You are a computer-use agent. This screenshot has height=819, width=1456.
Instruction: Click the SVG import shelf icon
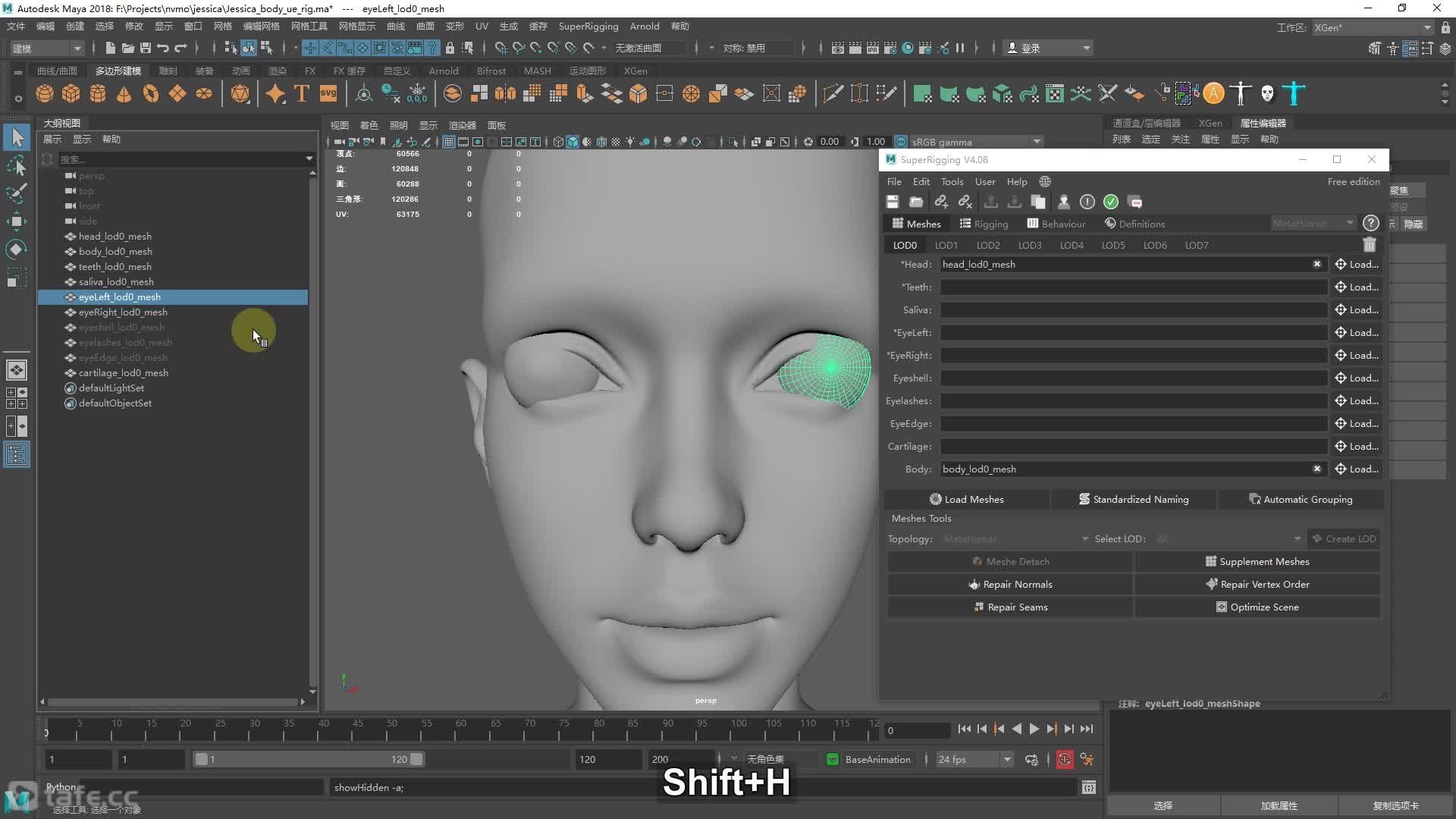click(x=328, y=93)
